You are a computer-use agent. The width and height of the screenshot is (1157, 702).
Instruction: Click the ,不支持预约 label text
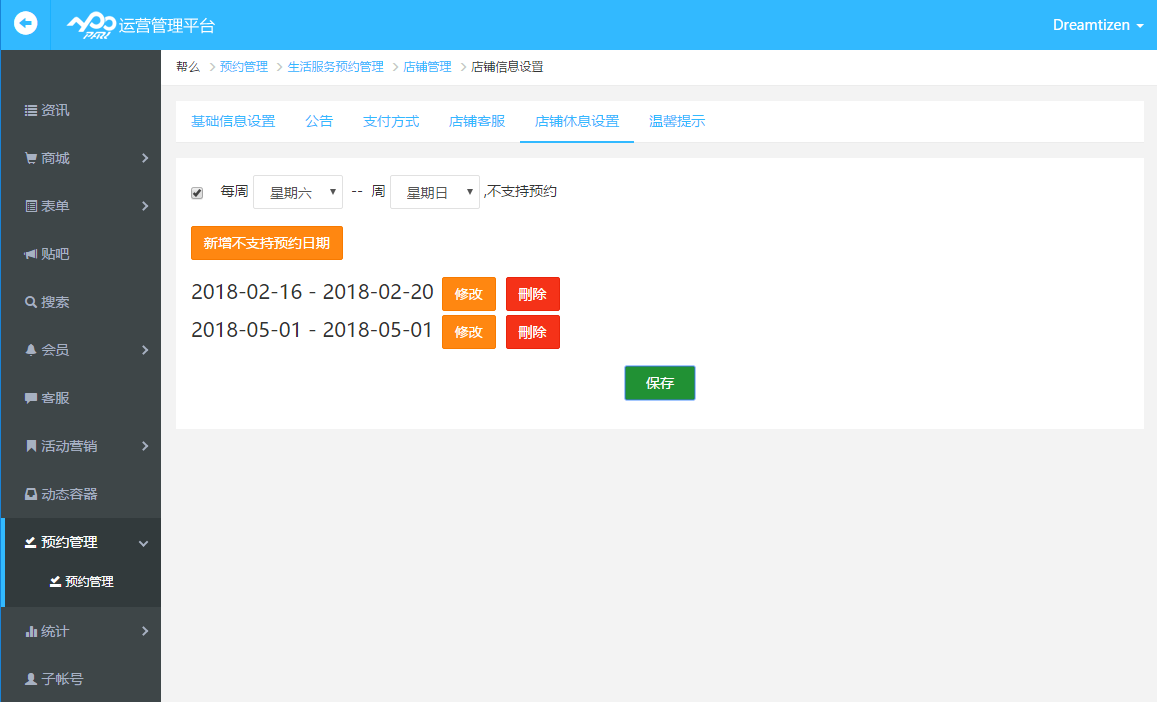coord(520,191)
